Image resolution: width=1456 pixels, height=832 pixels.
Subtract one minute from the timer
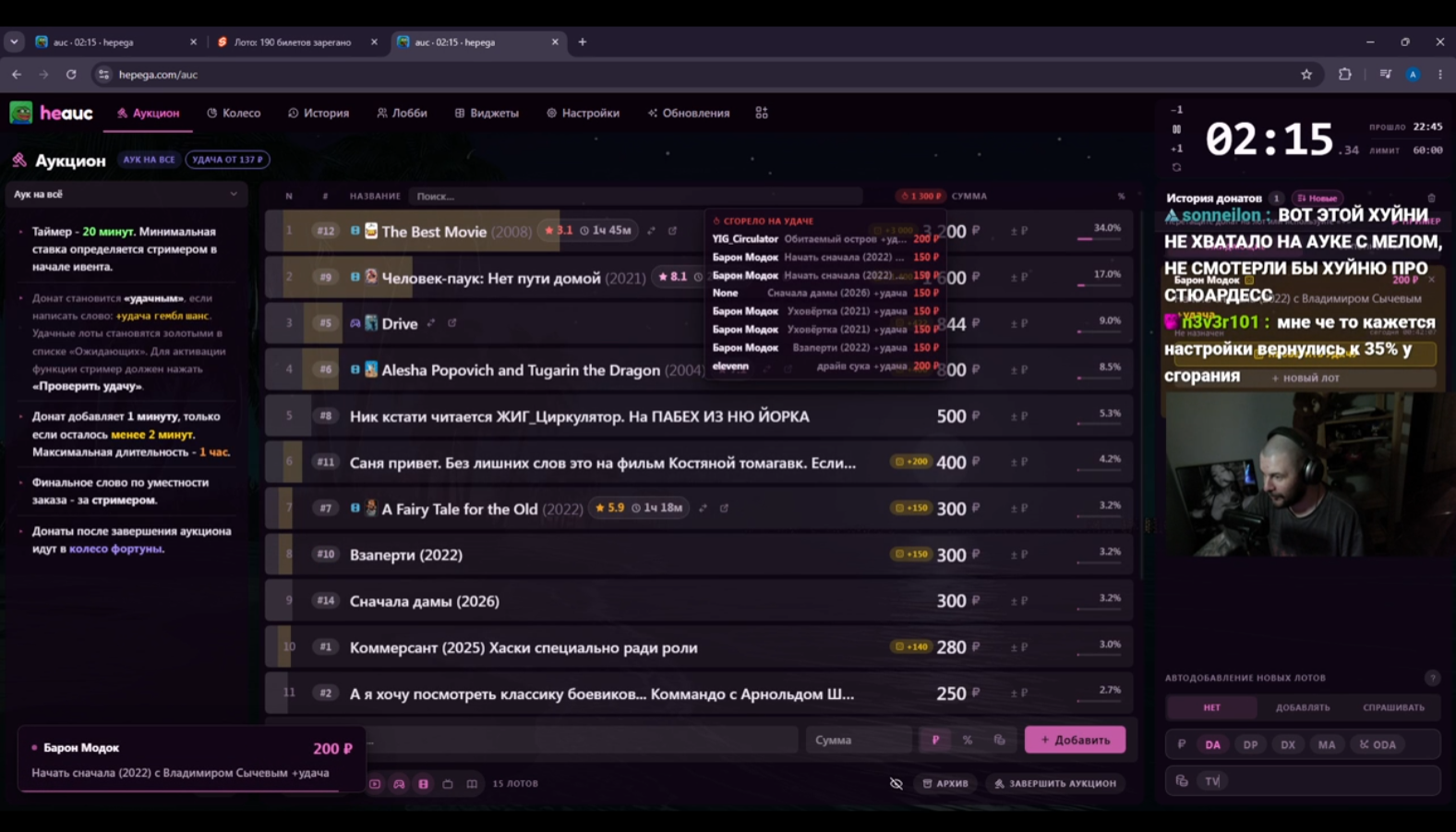pyautogui.click(x=1176, y=110)
